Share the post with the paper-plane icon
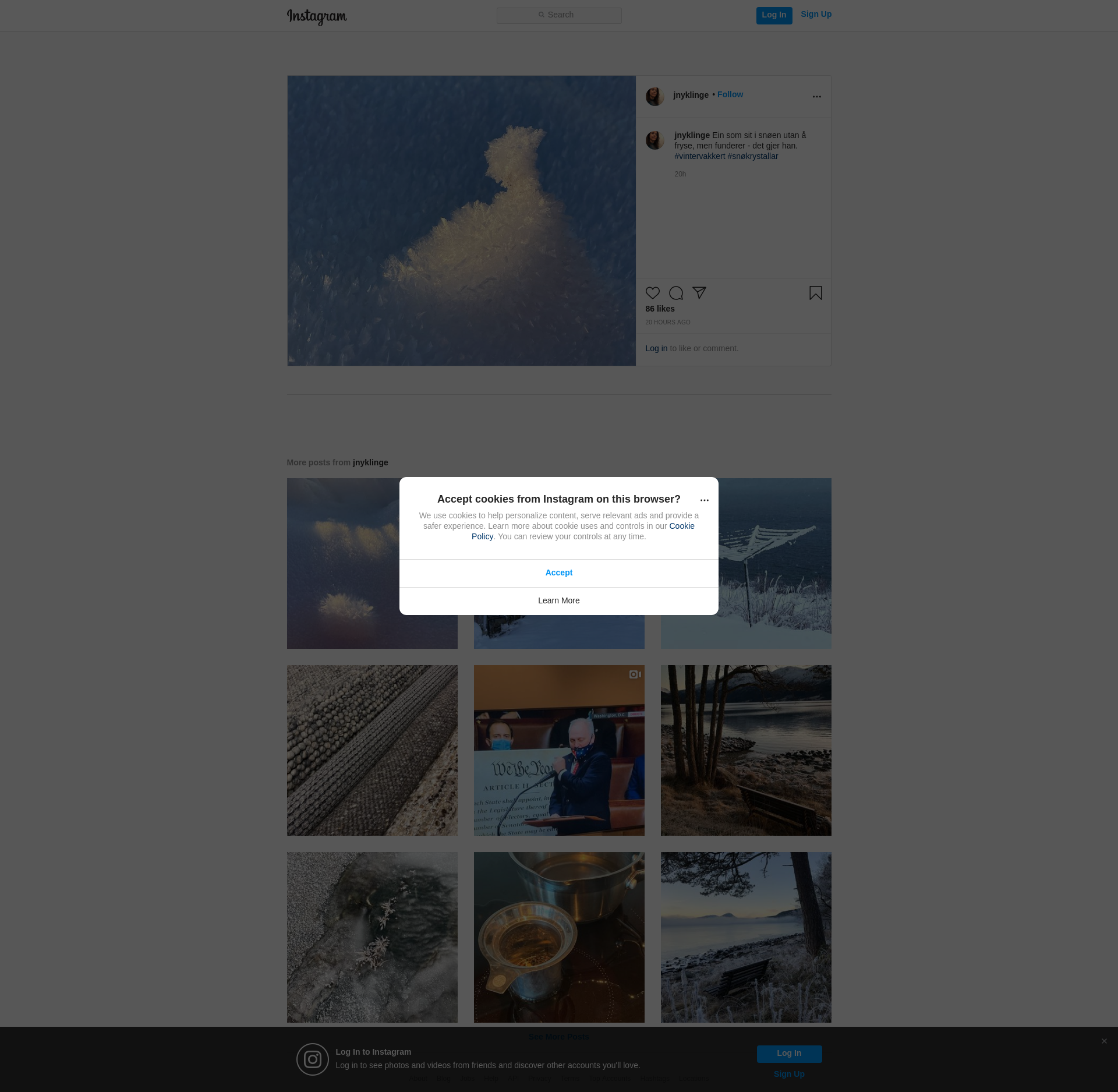This screenshot has width=1118, height=1092. tap(699, 293)
